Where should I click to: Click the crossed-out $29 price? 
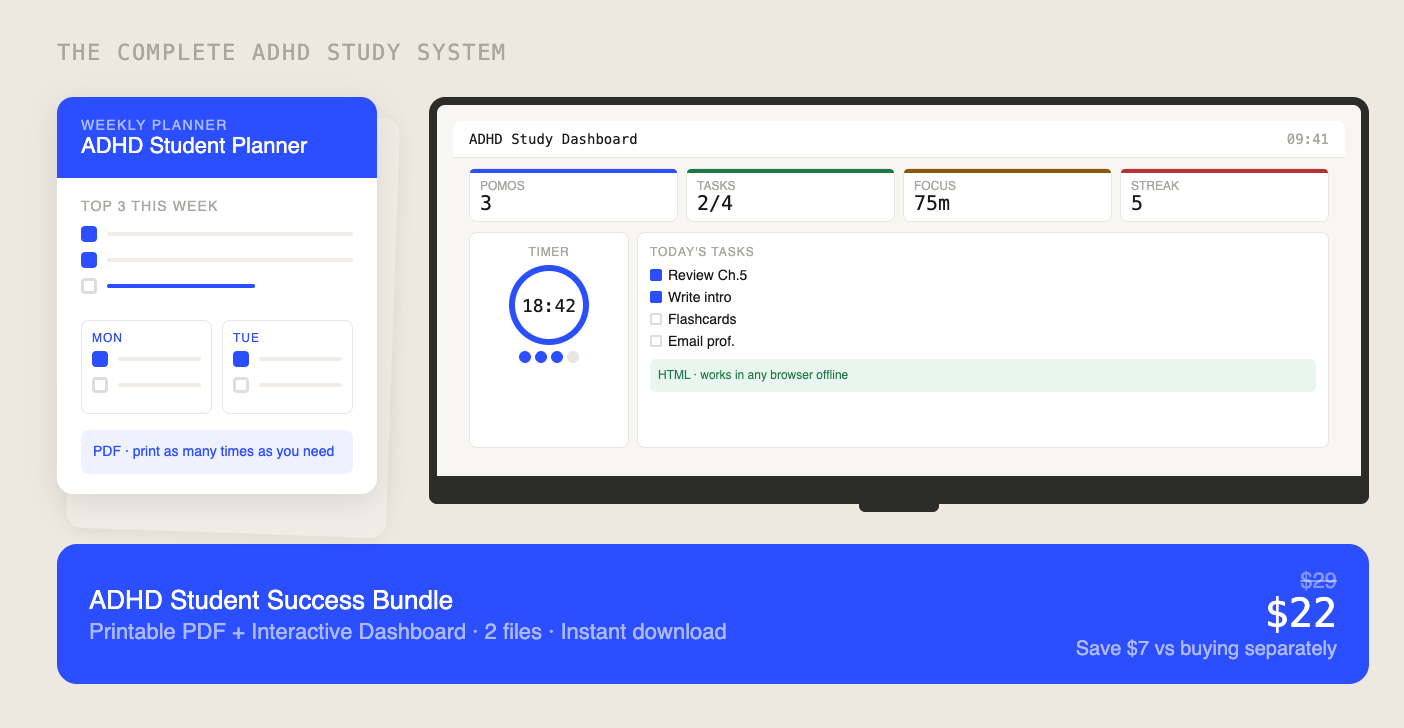[1318, 580]
